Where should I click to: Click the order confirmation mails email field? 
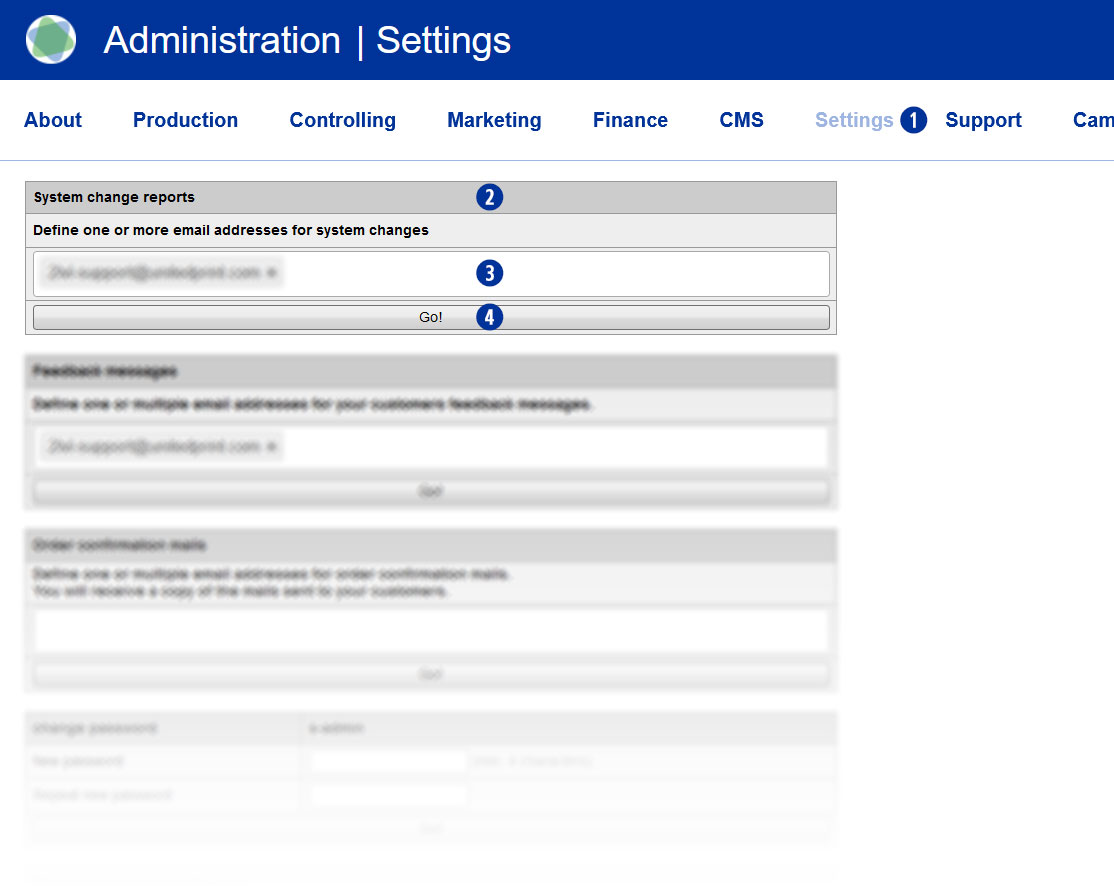tap(430, 631)
